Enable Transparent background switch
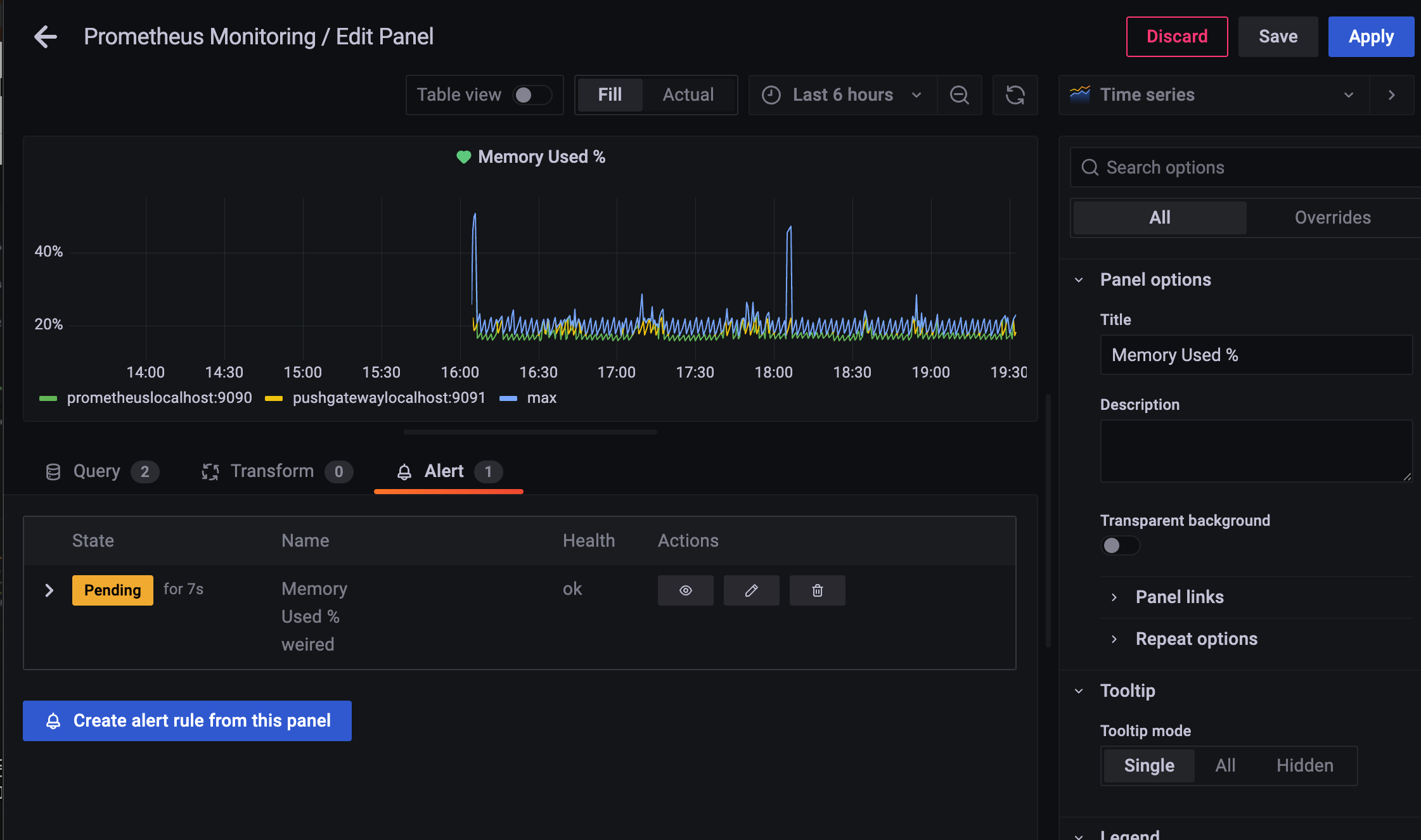The image size is (1421, 840). [x=1120, y=545]
